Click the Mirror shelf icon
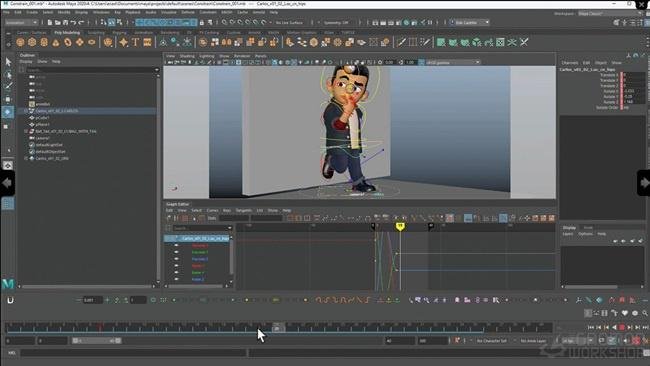 (x=227, y=42)
